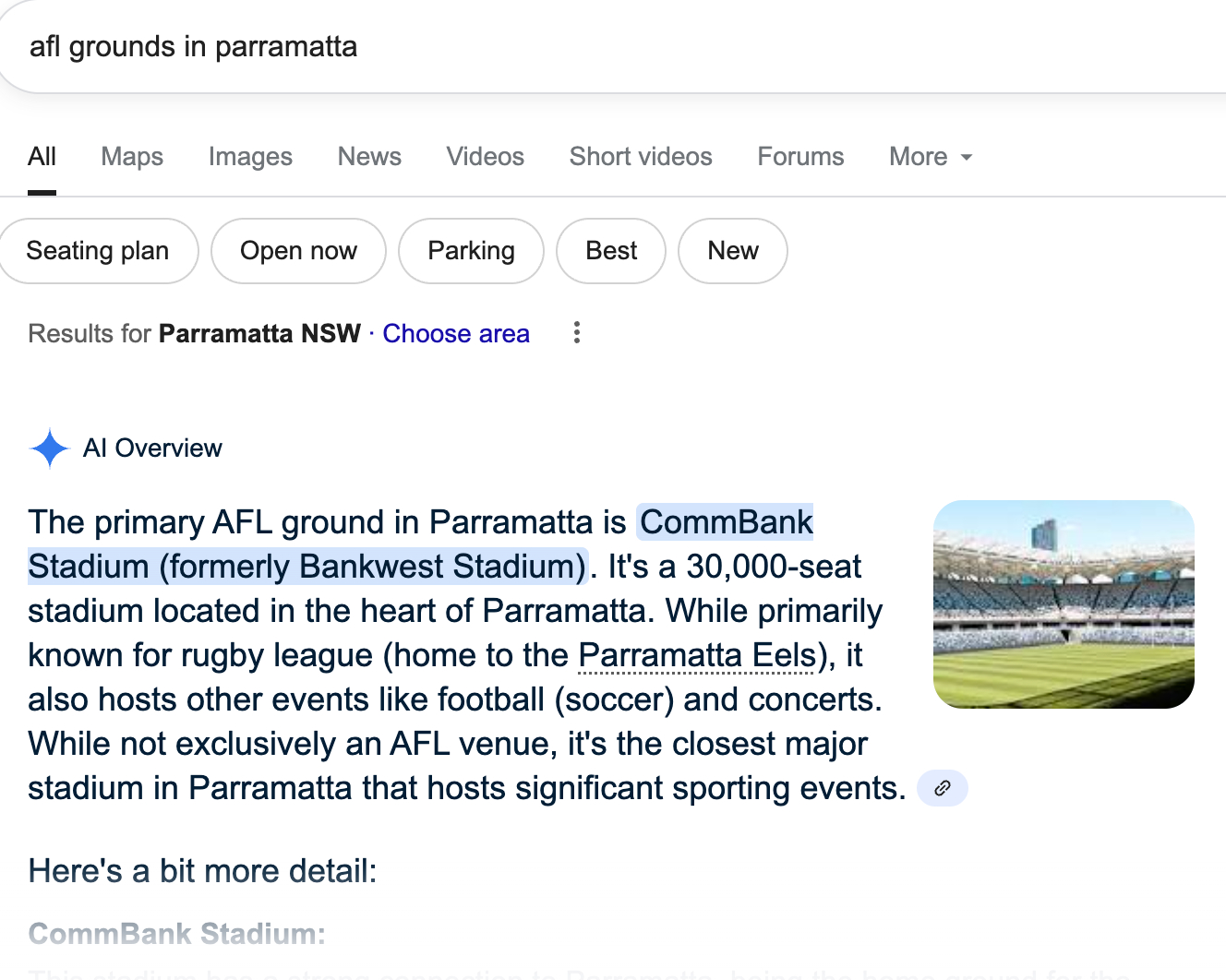Open the Images results tab

point(250,157)
